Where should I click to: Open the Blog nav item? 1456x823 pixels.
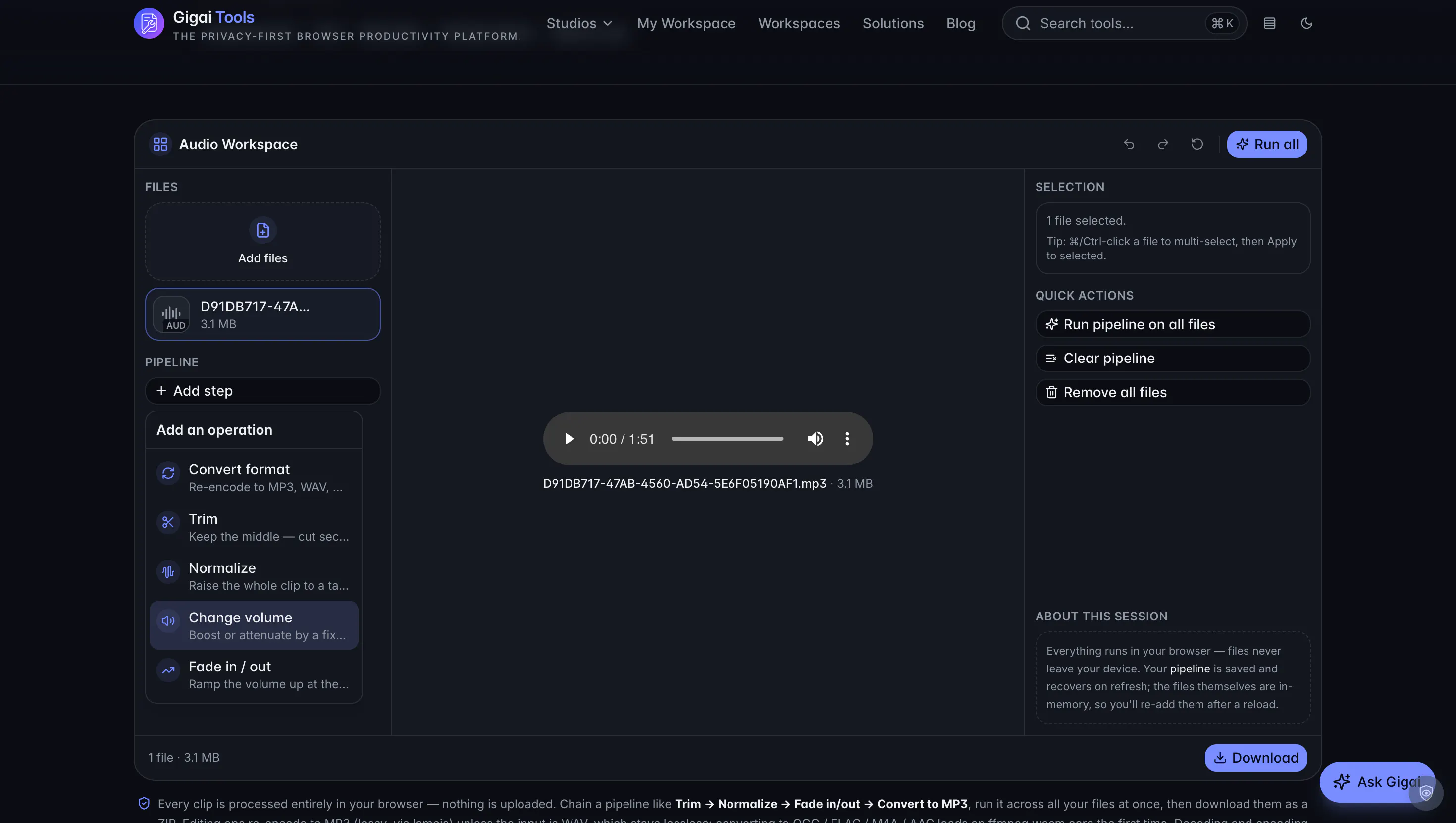(961, 23)
